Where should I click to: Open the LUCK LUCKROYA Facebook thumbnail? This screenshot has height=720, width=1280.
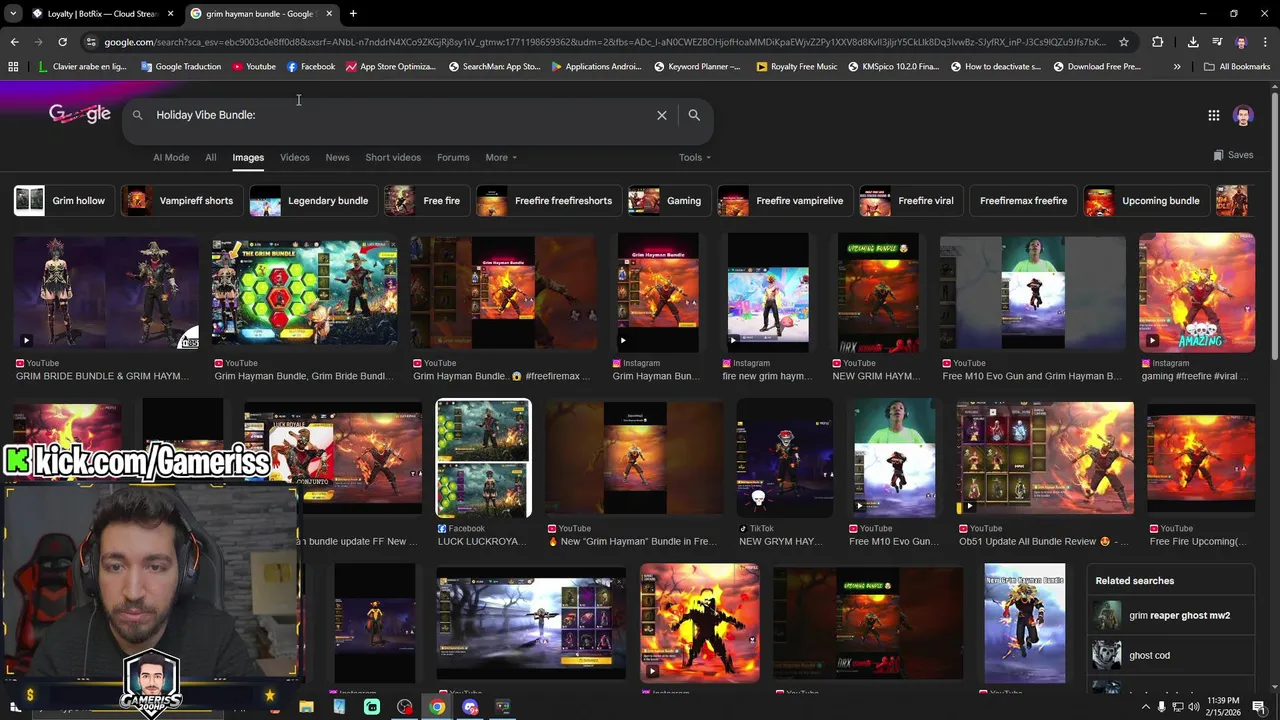[x=484, y=459]
